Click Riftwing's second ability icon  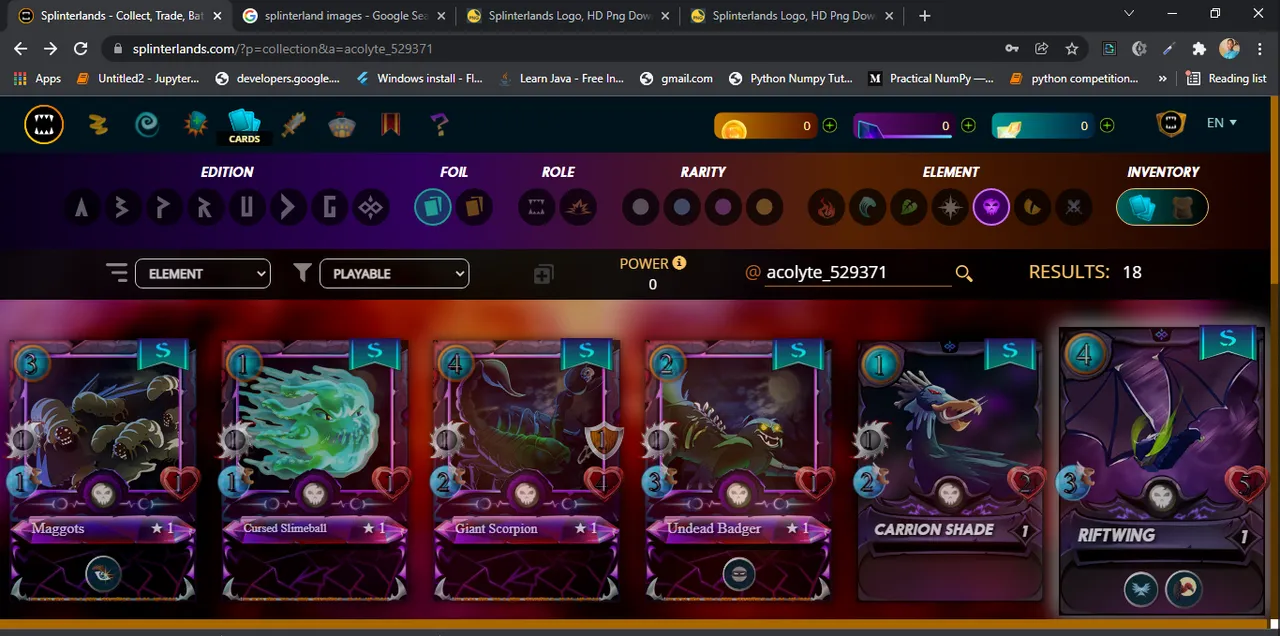click(x=1184, y=589)
